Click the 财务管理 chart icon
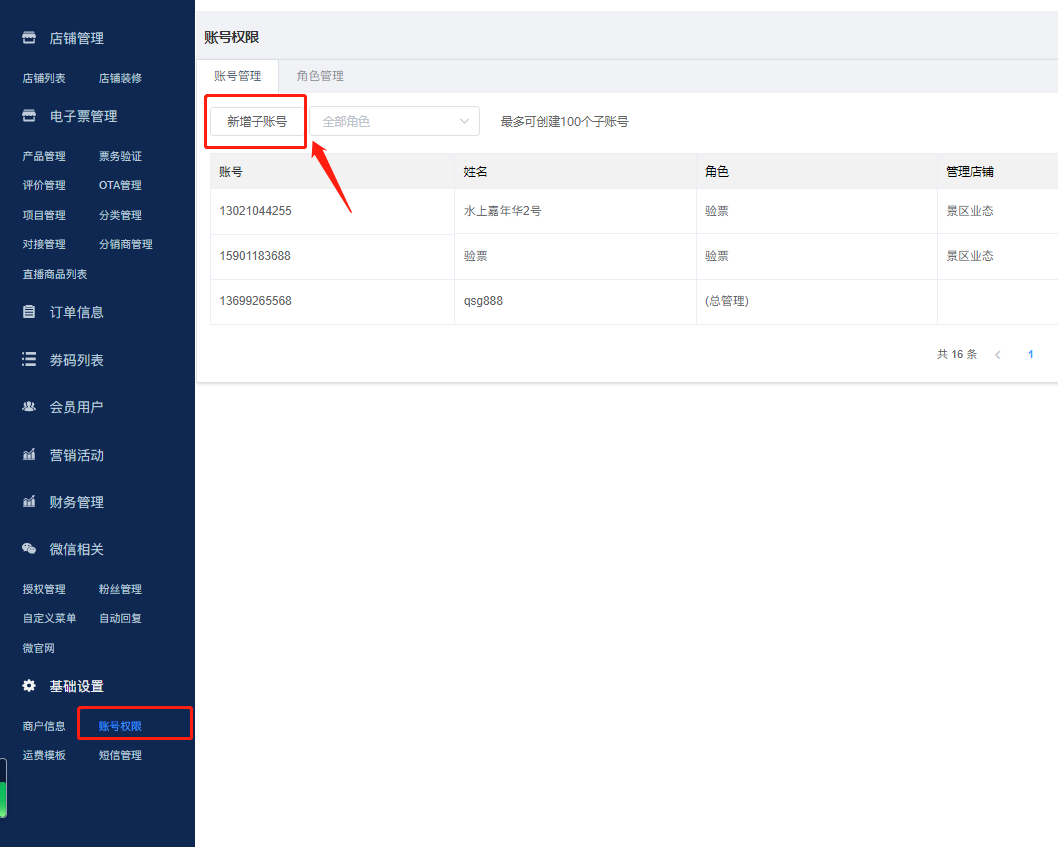The height and width of the screenshot is (847, 1058). [x=29, y=502]
